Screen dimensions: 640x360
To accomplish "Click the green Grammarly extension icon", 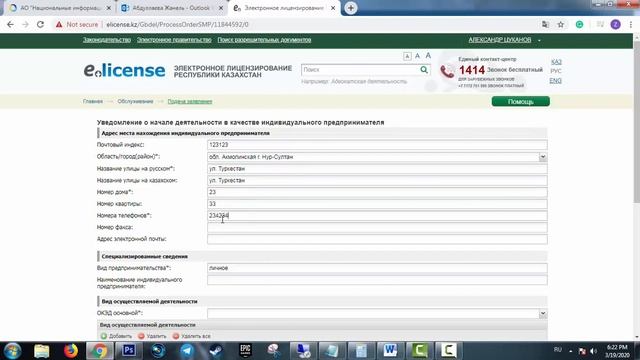I will (x=579, y=24).
